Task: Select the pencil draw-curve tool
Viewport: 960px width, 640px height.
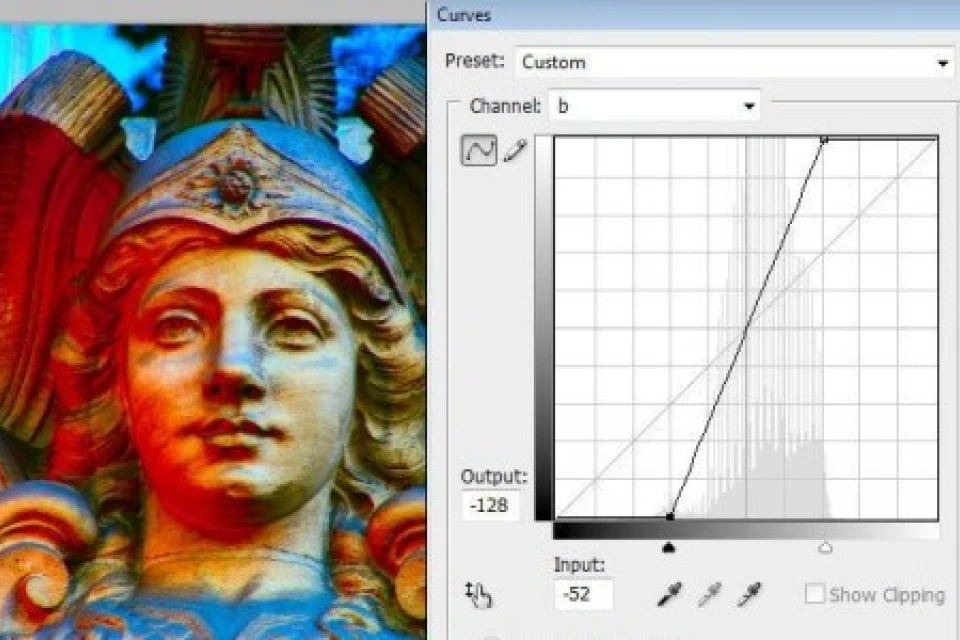Action: [x=515, y=150]
